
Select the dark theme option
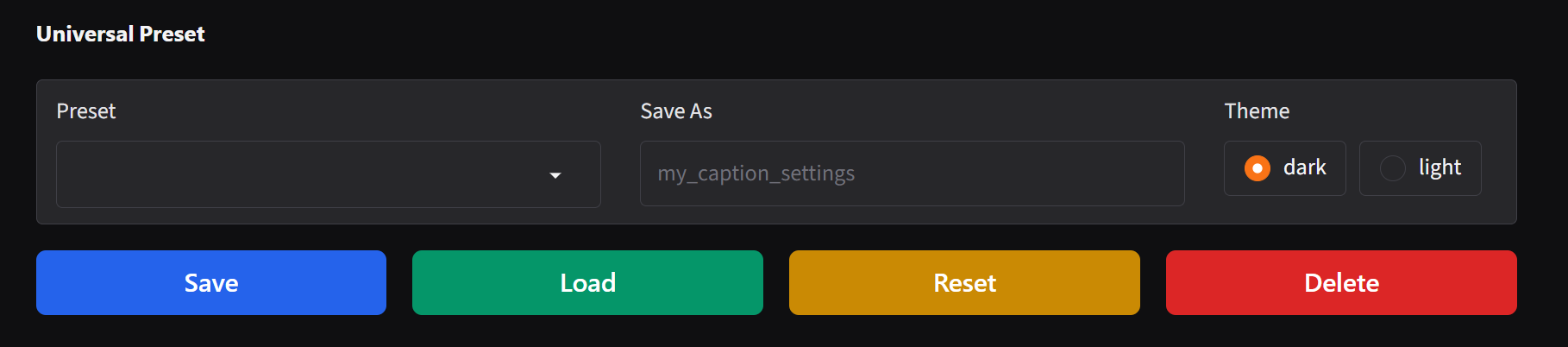coord(1284,168)
